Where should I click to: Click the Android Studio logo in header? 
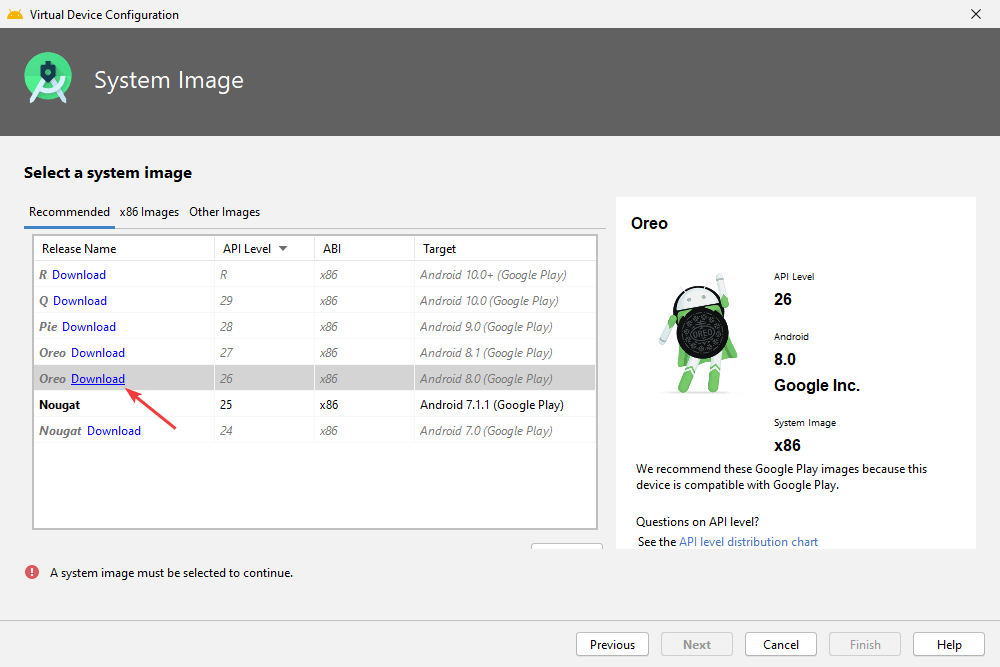pyautogui.click(x=48, y=80)
